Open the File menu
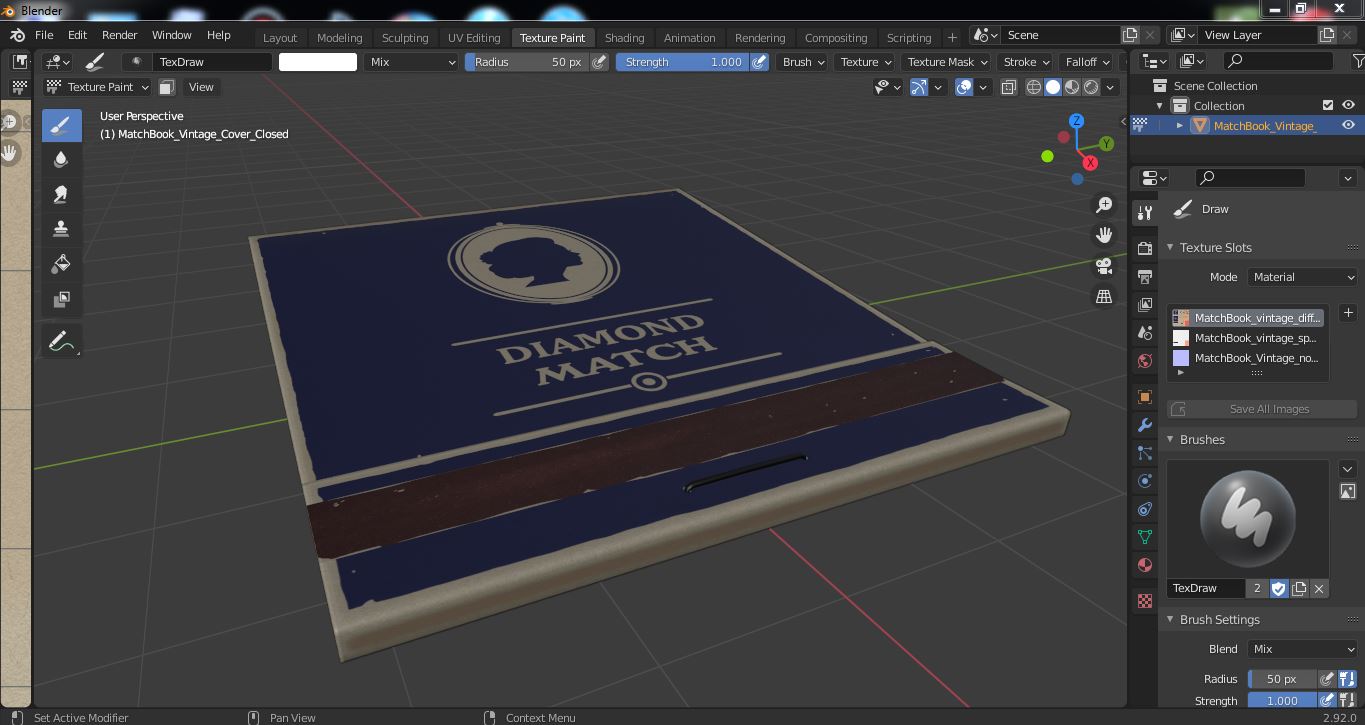Screen dimensions: 1365x725 point(44,35)
